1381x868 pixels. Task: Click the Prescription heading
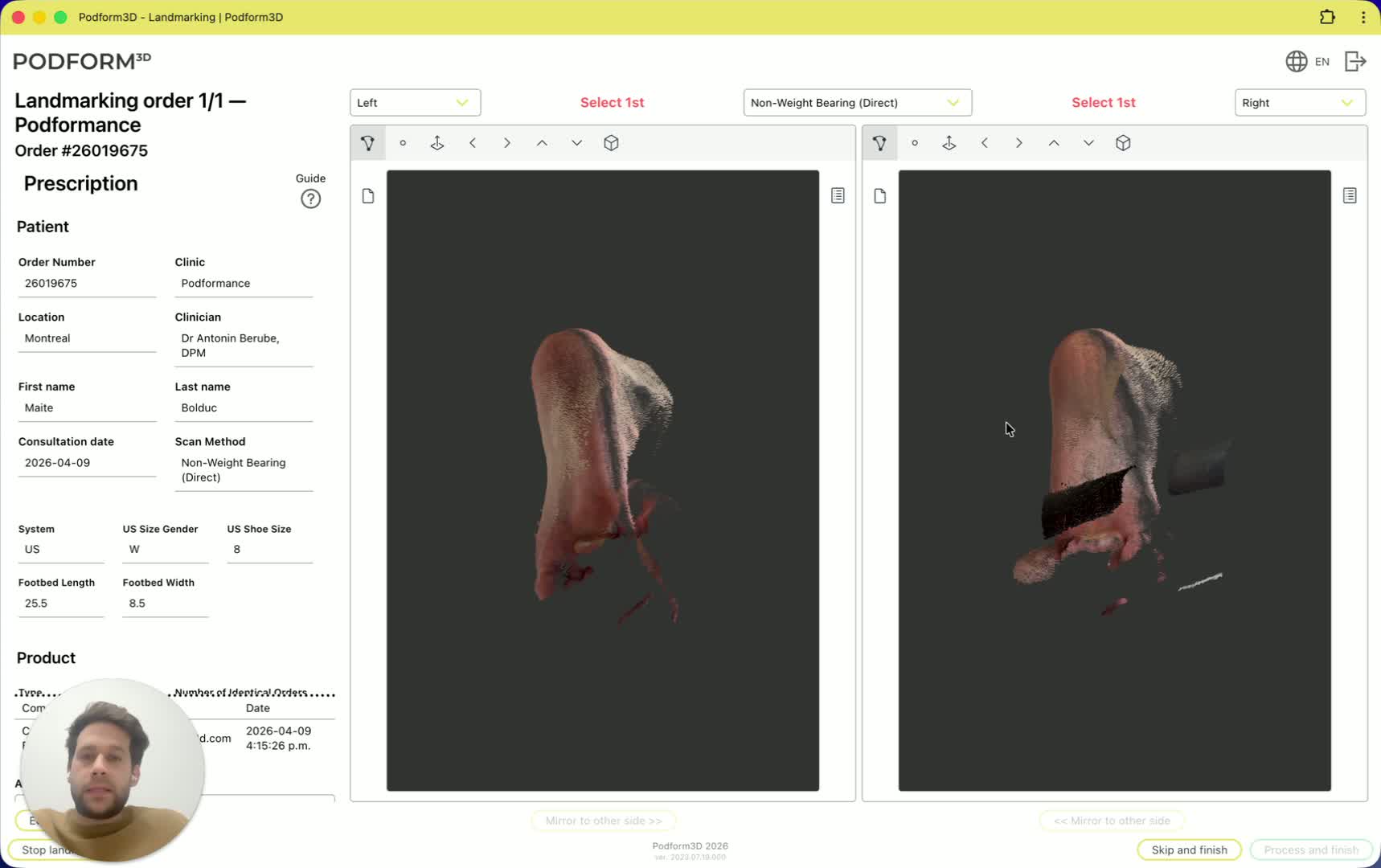80,184
